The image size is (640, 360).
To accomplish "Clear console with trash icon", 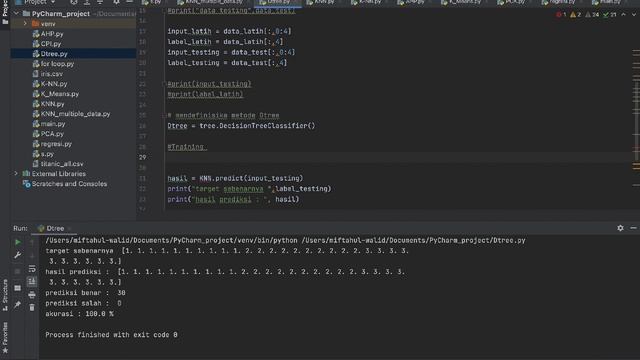I will [32, 307].
